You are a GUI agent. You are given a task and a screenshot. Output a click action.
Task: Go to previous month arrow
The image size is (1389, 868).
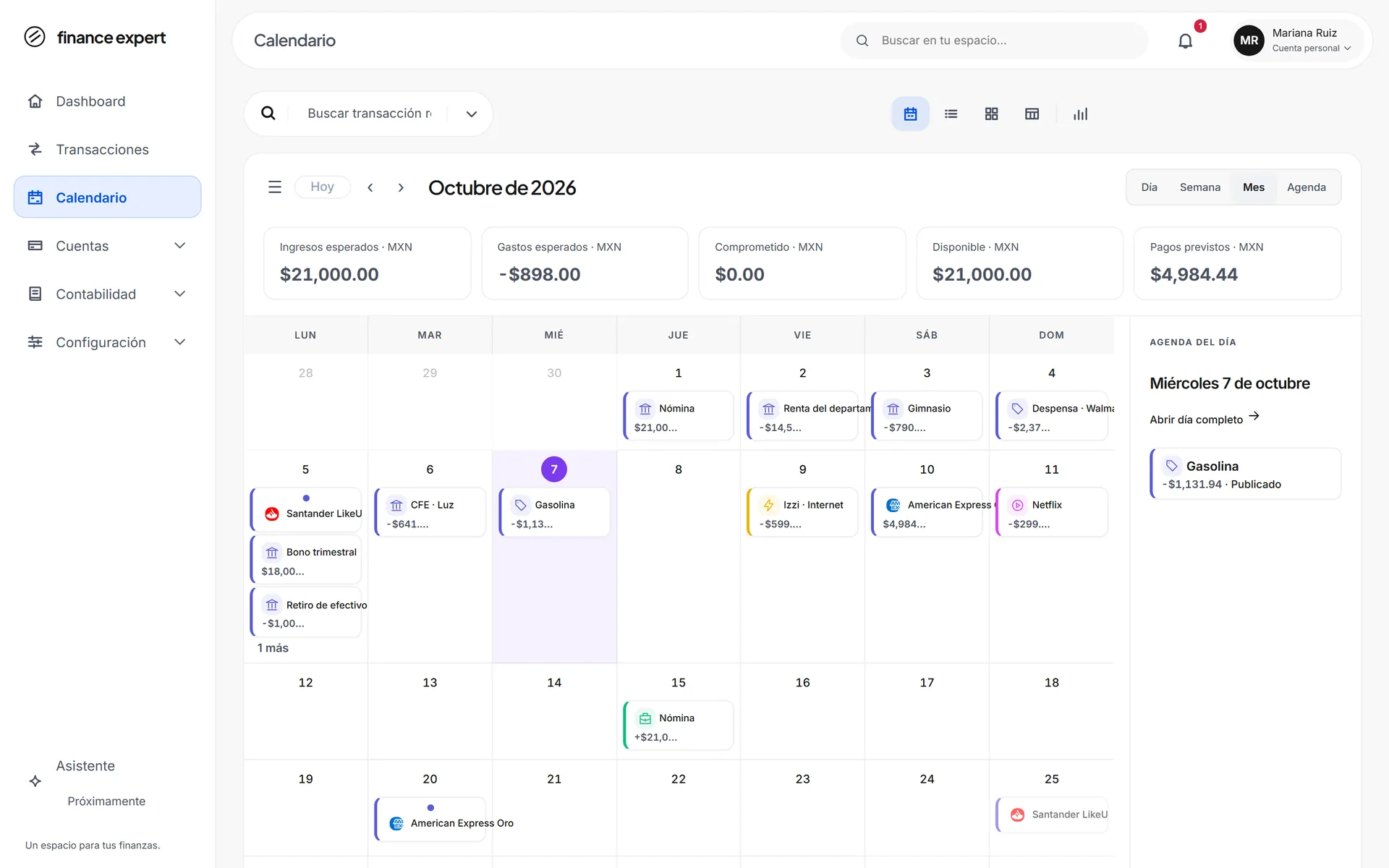[x=370, y=187]
